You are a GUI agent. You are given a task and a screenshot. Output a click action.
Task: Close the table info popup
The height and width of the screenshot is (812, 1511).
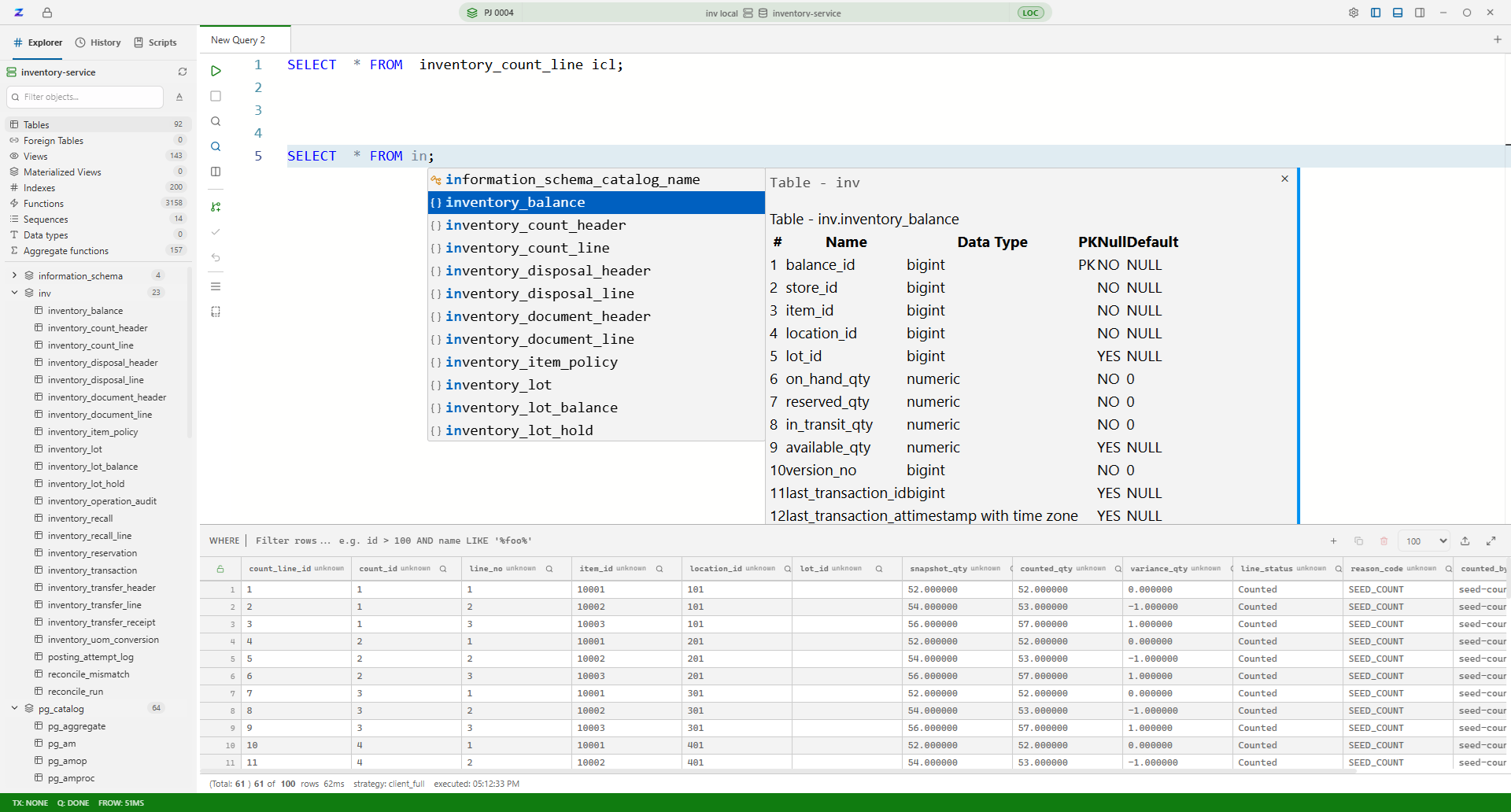pyautogui.click(x=1284, y=179)
